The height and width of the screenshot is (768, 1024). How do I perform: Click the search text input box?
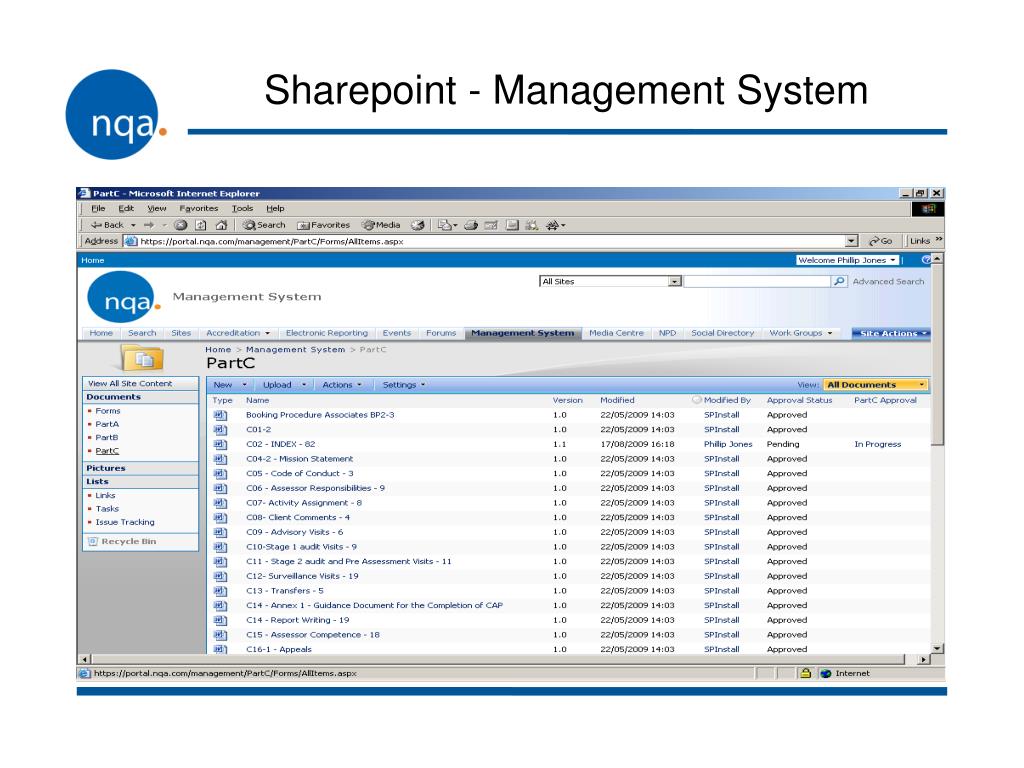[757, 281]
